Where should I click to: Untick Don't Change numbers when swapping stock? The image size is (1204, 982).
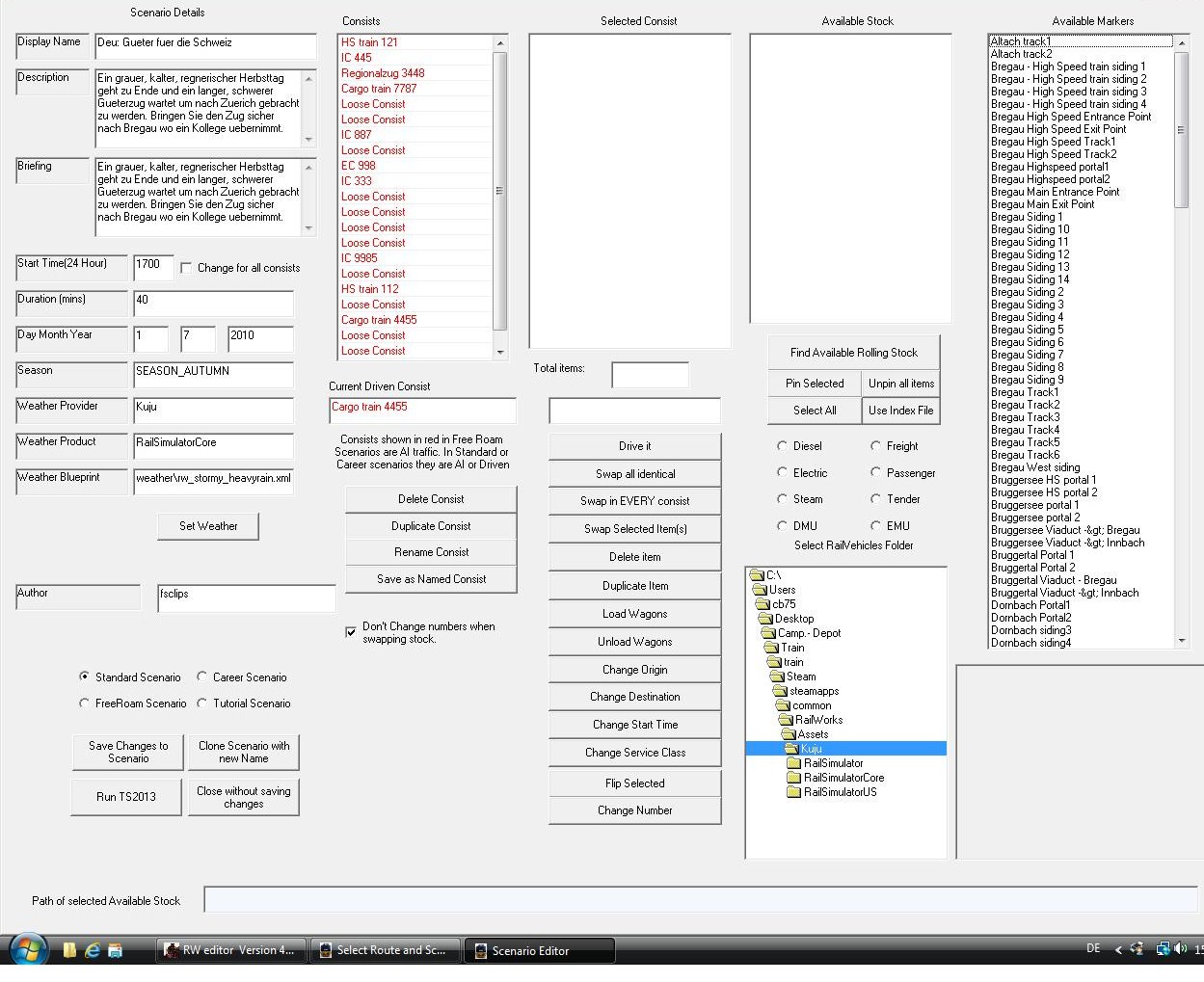[x=351, y=632]
